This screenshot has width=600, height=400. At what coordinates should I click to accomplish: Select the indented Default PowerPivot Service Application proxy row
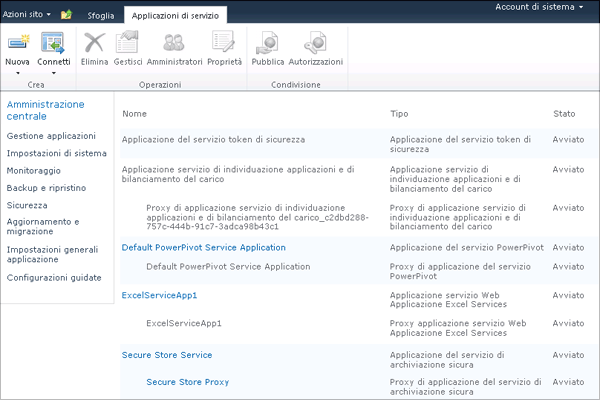(x=360, y=271)
